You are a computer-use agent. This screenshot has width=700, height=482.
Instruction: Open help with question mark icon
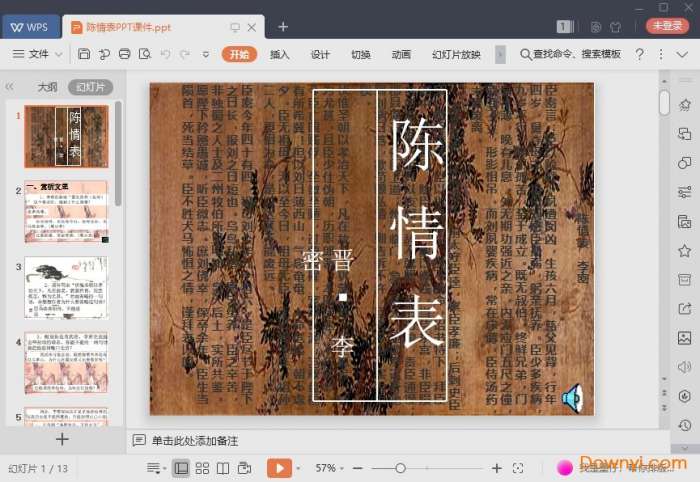[640, 54]
